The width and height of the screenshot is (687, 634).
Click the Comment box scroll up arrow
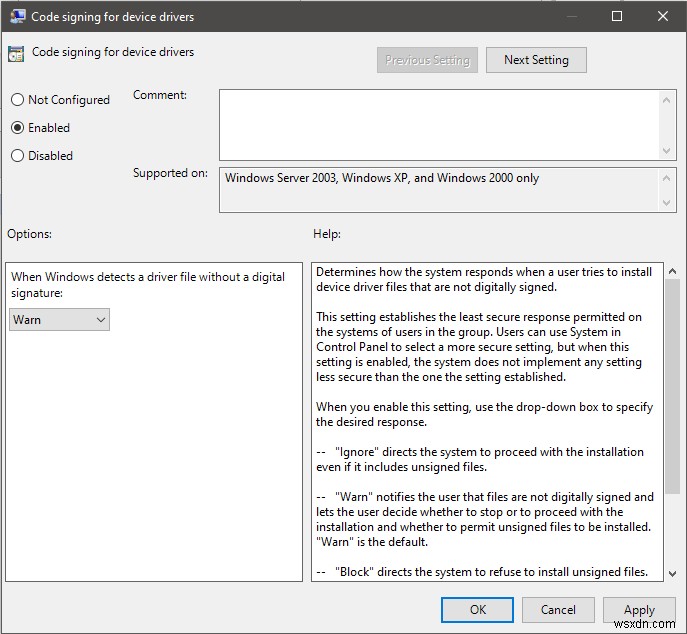coord(666,100)
